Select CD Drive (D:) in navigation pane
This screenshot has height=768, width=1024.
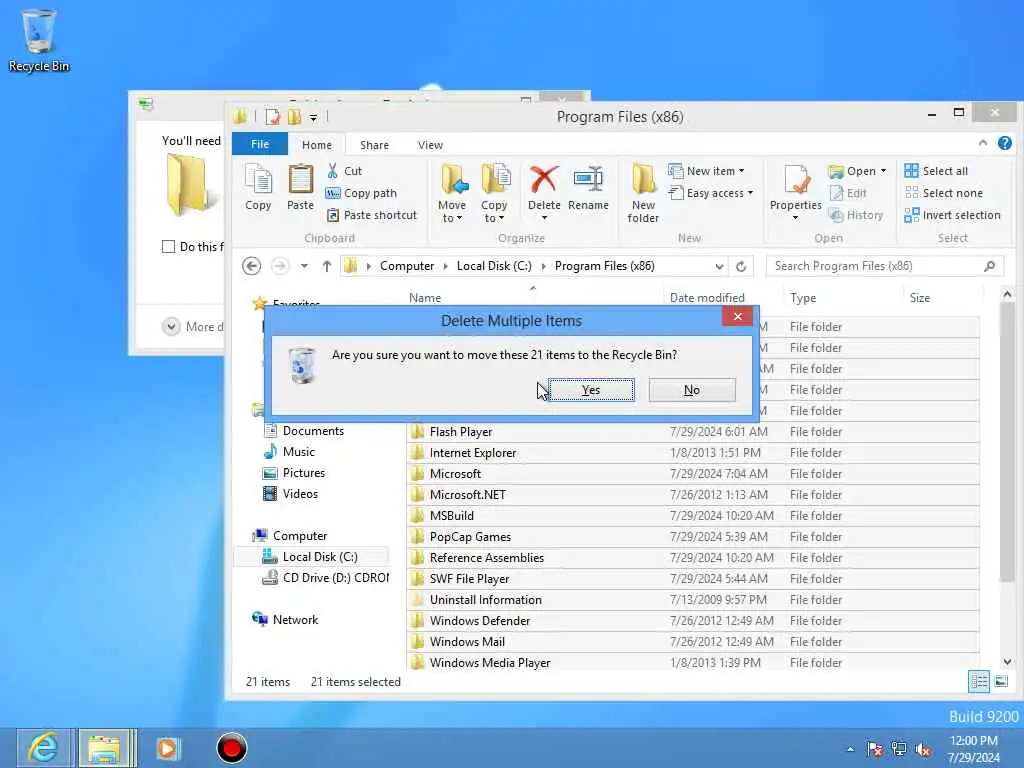(x=325, y=578)
